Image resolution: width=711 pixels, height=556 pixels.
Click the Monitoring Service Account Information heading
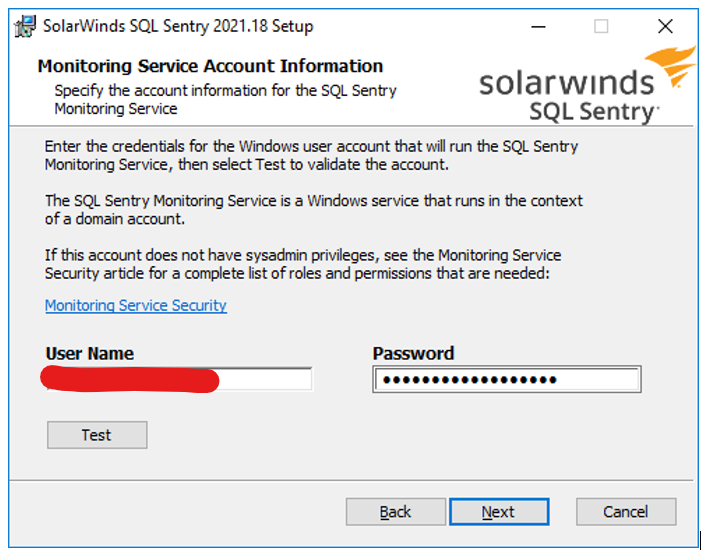(x=210, y=66)
